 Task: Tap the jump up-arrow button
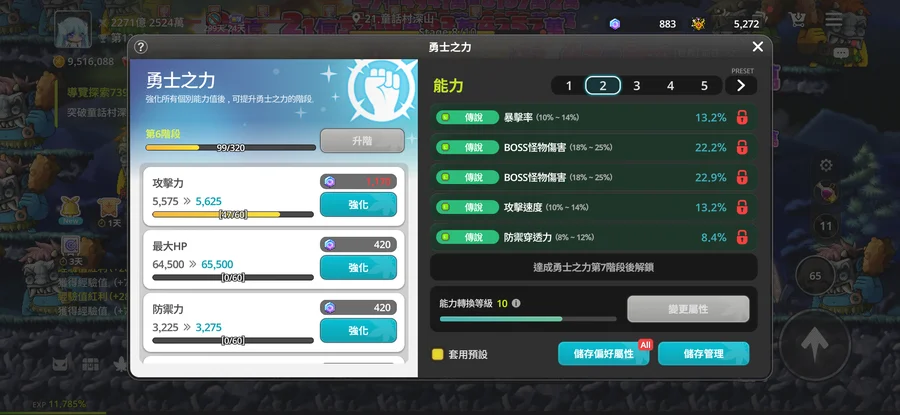click(814, 344)
